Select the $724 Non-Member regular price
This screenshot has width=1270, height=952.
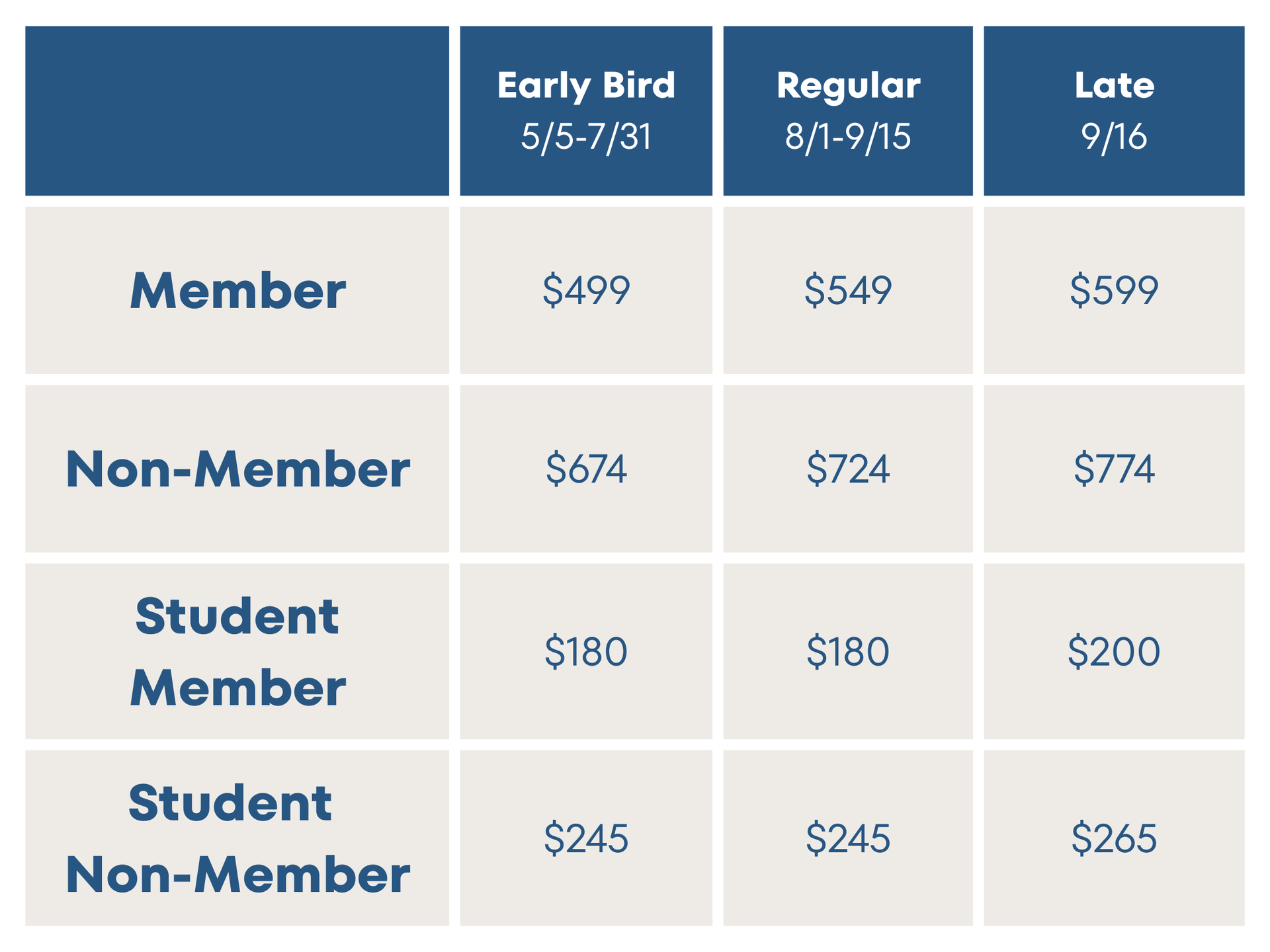pyautogui.click(x=848, y=469)
